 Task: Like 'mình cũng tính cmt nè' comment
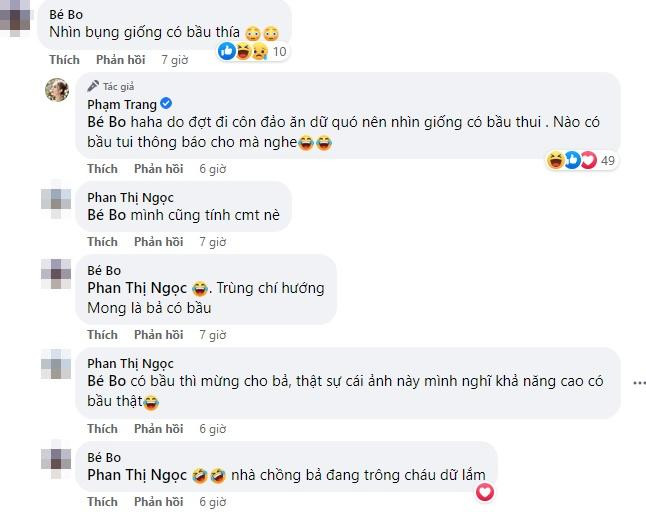tap(102, 242)
